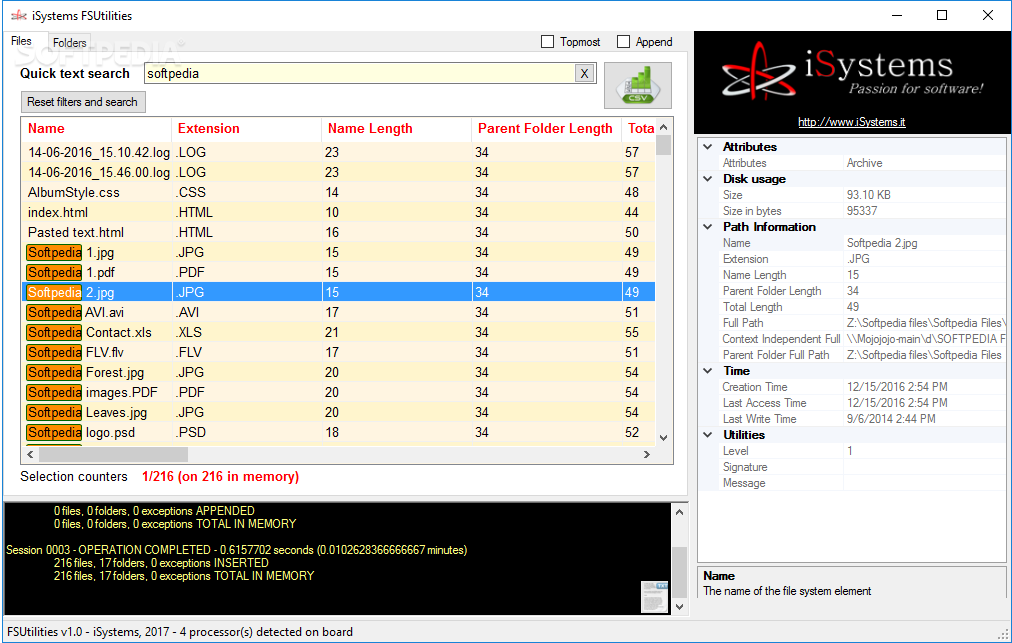This screenshot has height=643, width=1012.
Task: Export results with the CSV icon button
Action: (638, 85)
